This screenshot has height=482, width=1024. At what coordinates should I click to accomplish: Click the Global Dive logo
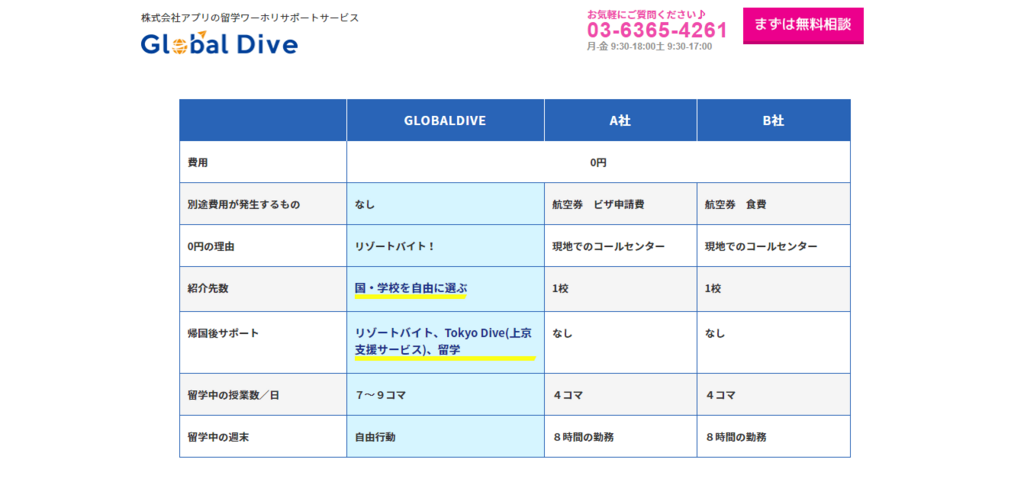point(219,44)
